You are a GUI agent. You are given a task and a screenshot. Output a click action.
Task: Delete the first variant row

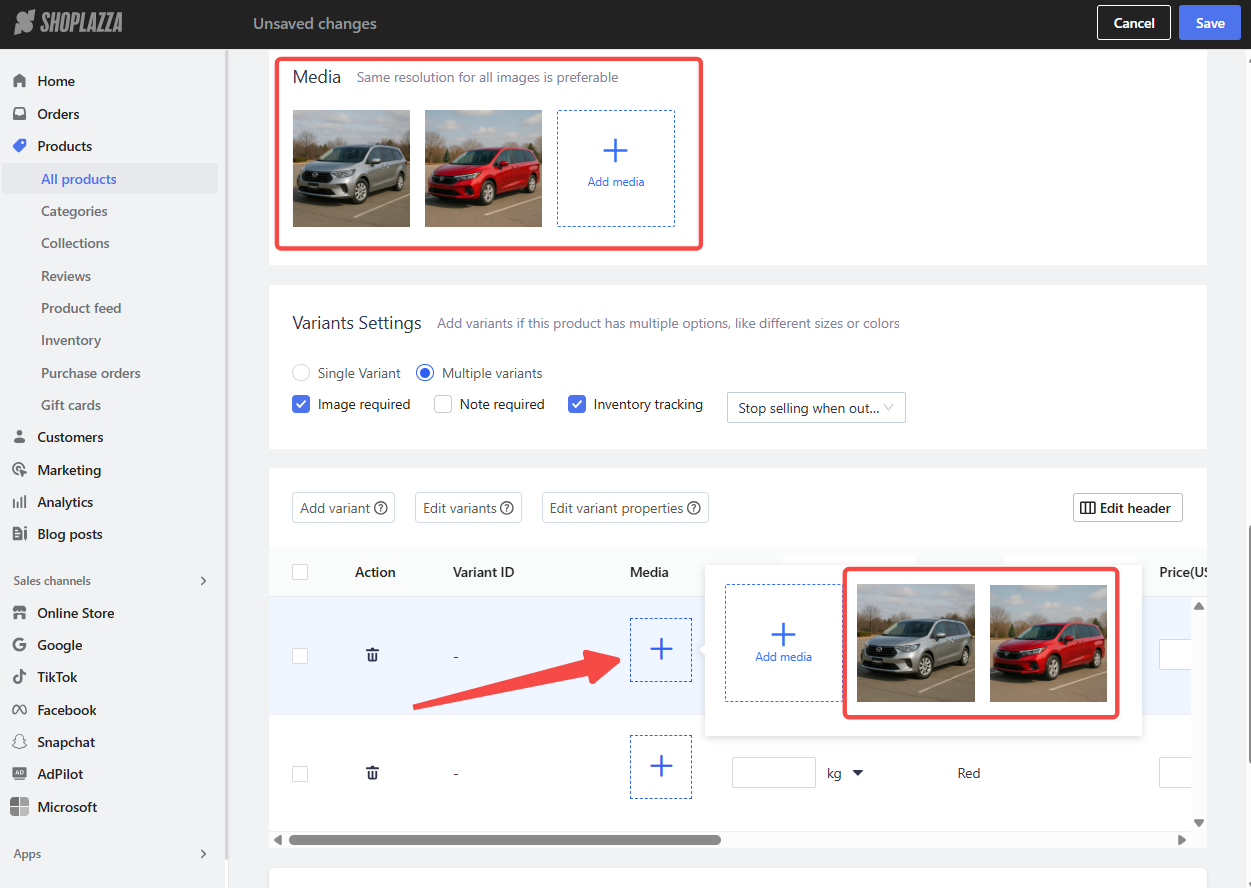[x=372, y=655]
